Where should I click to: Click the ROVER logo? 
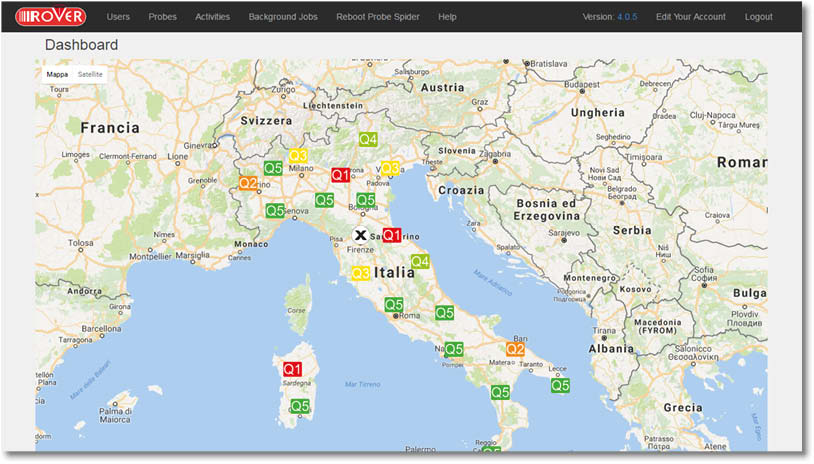tap(50, 16)
